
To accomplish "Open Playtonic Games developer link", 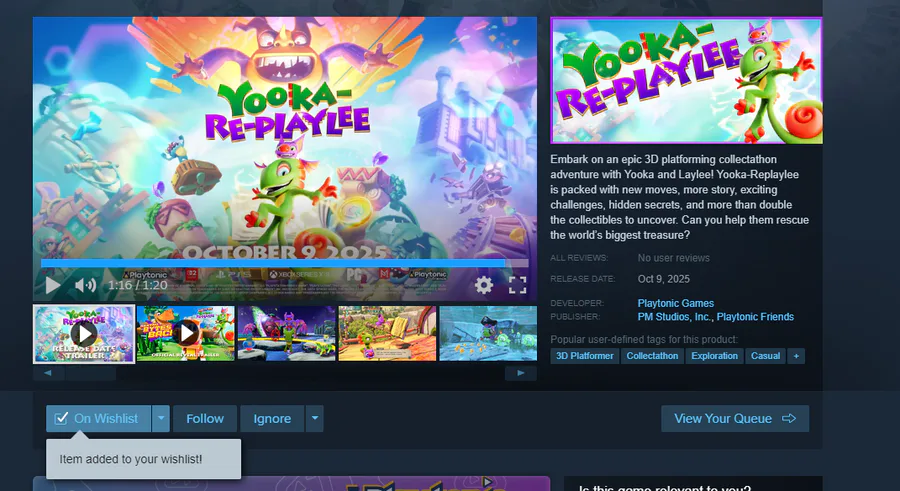I will coord(676,303).
